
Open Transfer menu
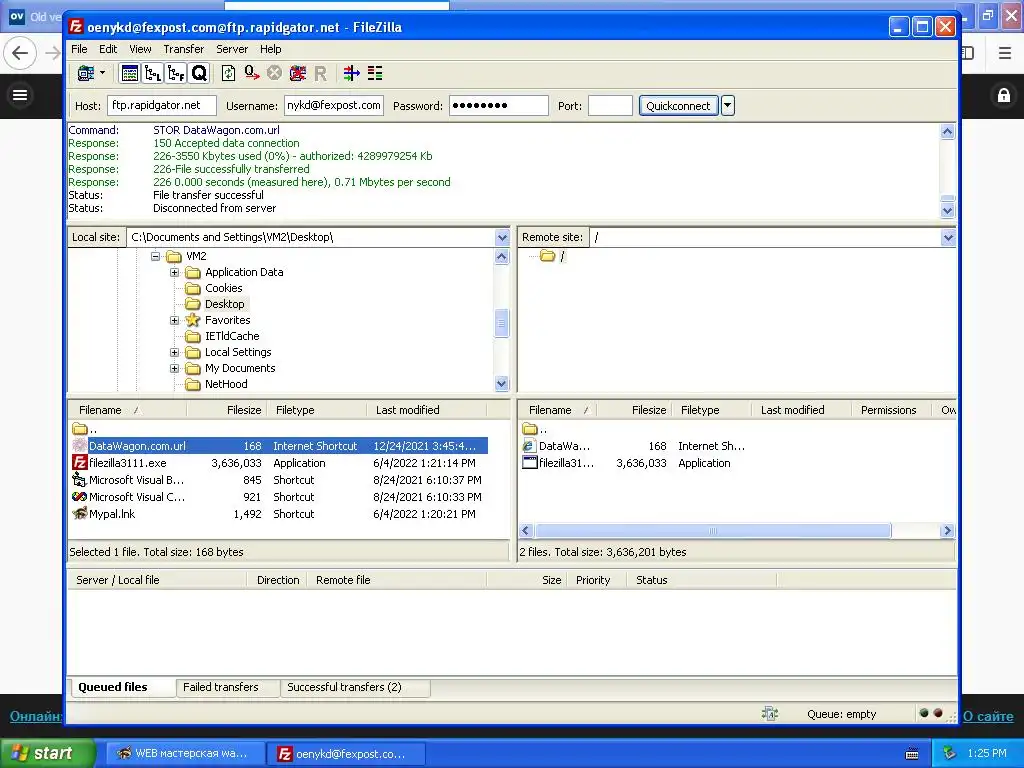click(x=184, y=49)
